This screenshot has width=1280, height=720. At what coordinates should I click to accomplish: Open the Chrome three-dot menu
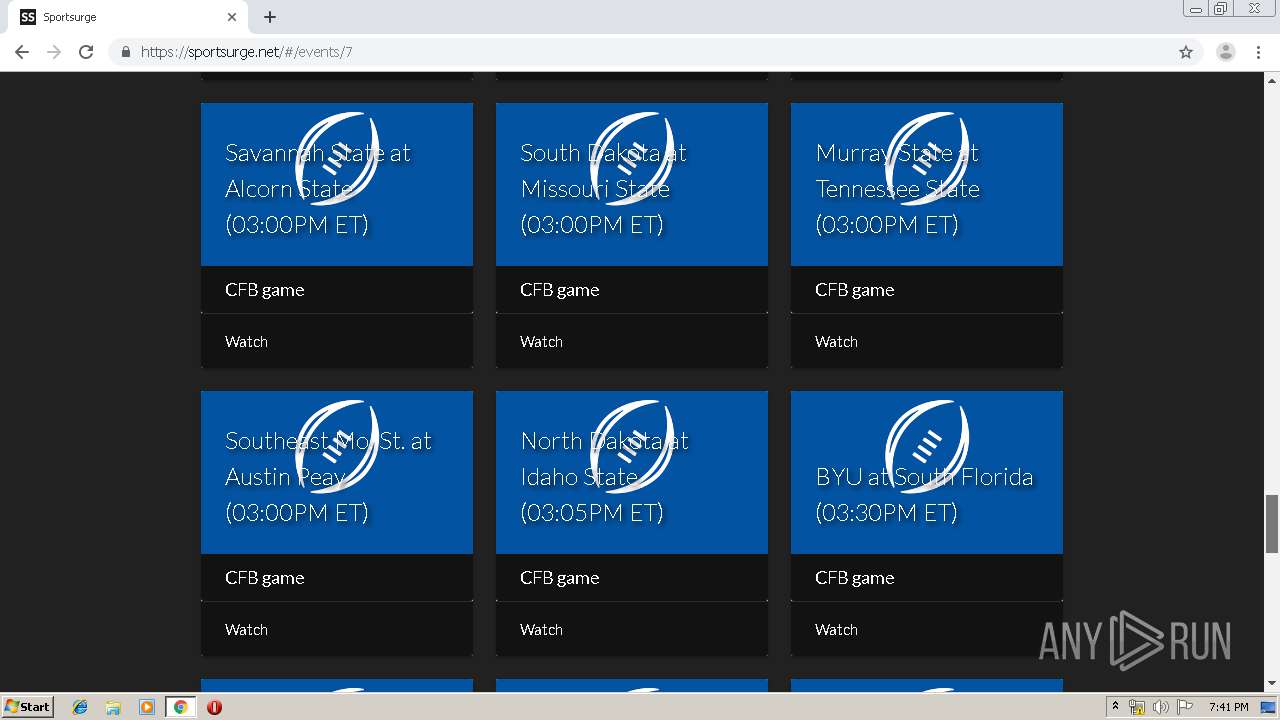[x=1259, y=52]
